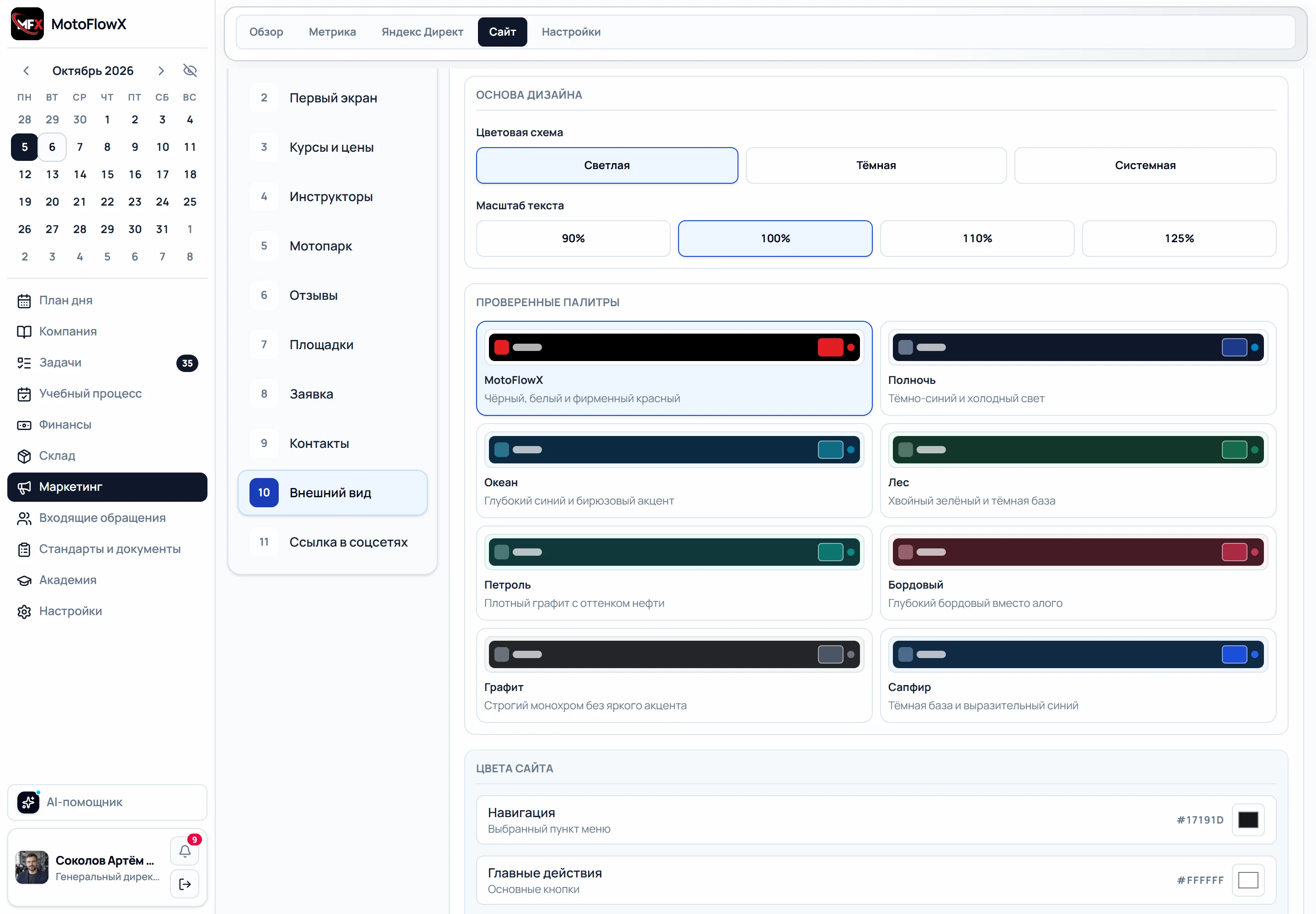Open Финансы section icon
Screen dimensions: 1316x914
click(x=24, y=425)
